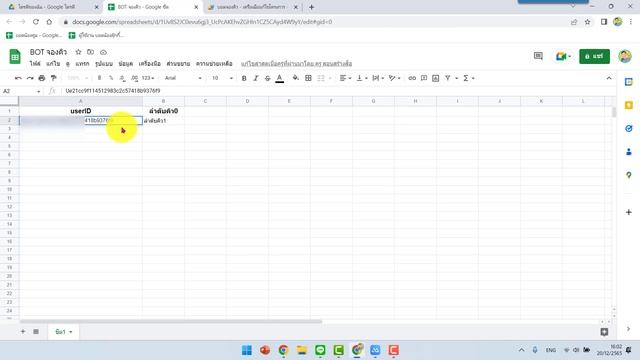The height and width of the screenshot is (360, 640).
Task: Print the spreadsheet via printer icon
Action: click(42, 78)
